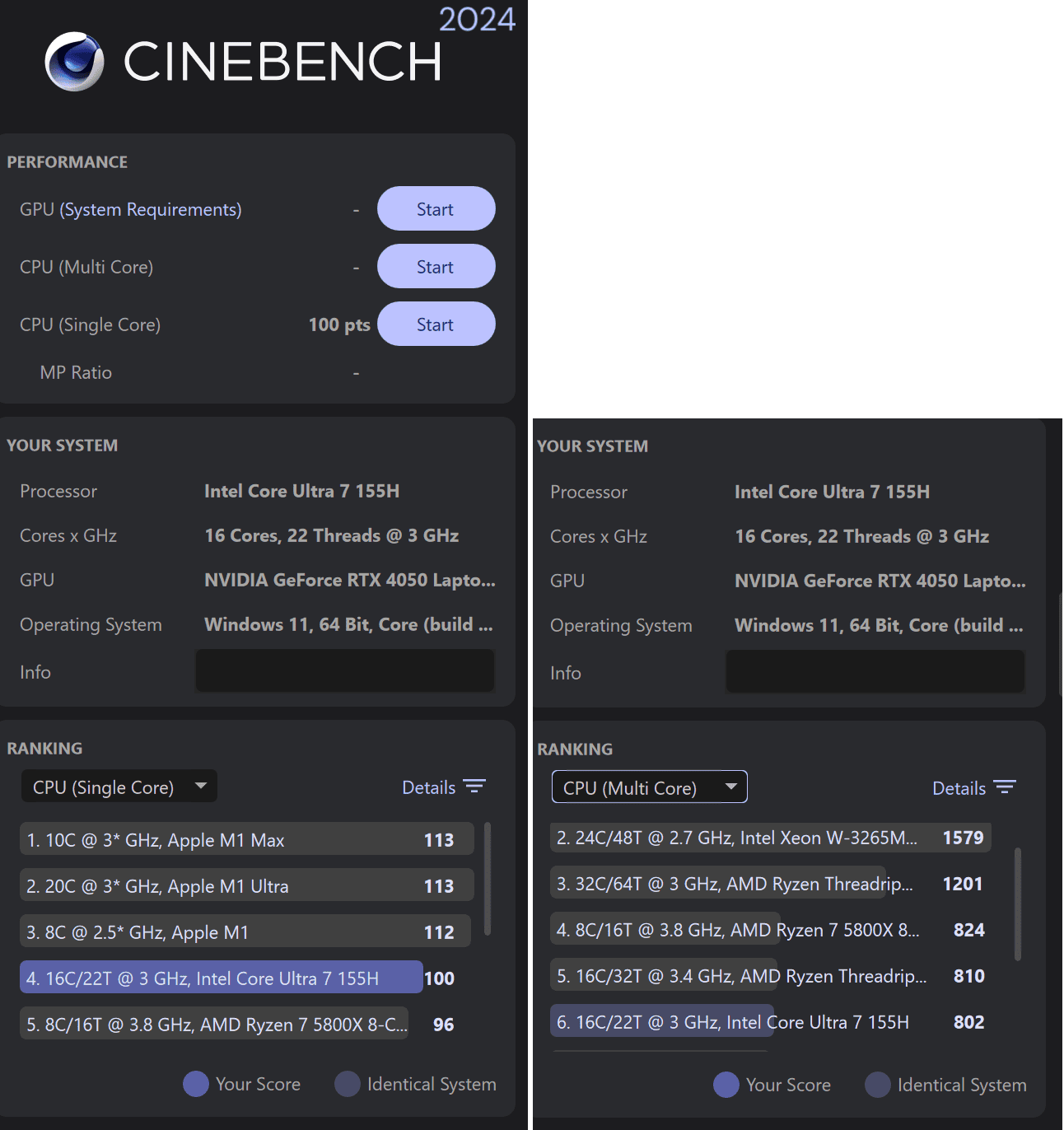Open the CPU (Single Core) ranking dropdown

coord(119,787)
